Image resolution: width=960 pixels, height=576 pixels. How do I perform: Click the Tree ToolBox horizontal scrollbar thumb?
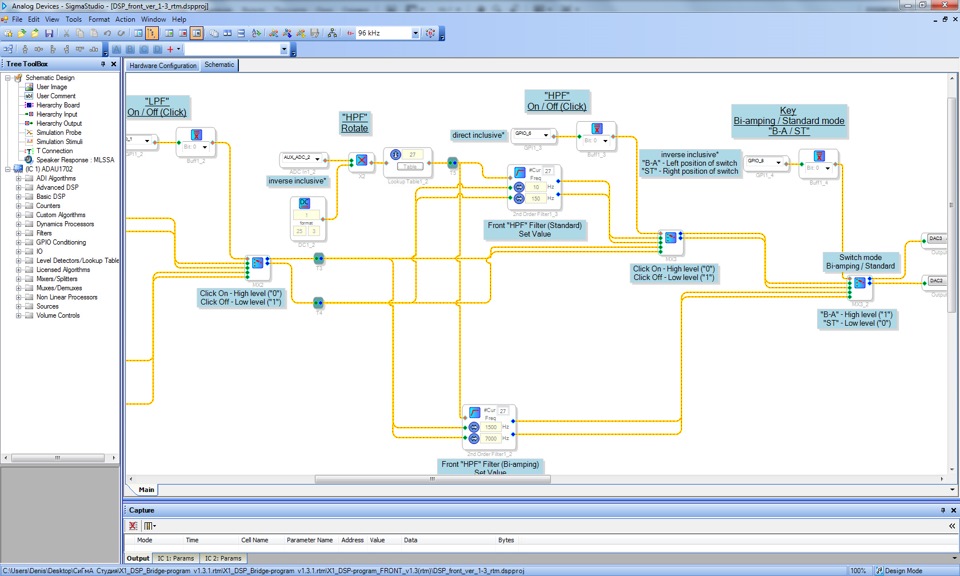tap(57, 458)
